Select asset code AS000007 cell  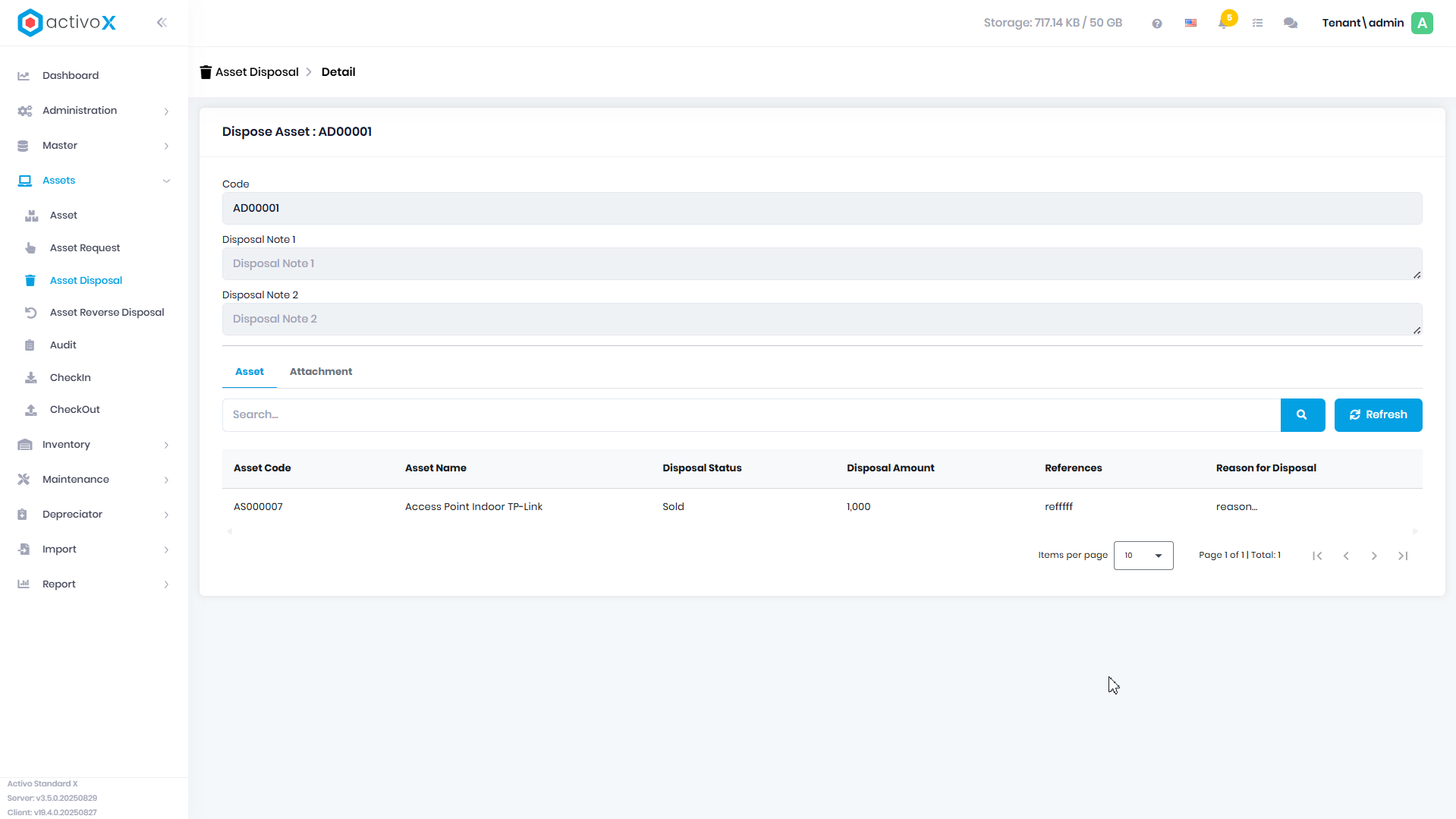click(x=258, y=507)
